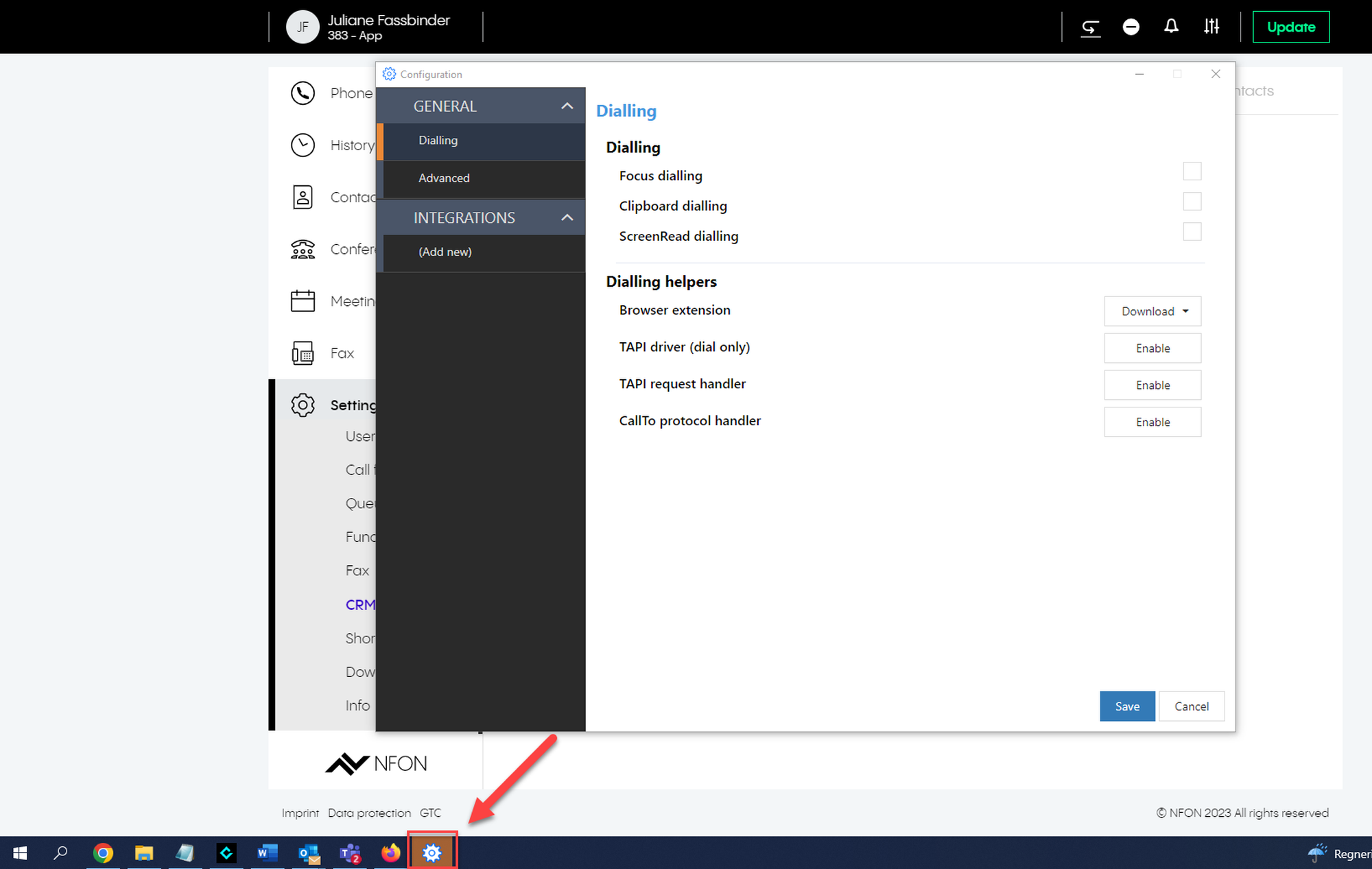Open Browser extension Download dropdown
The height and width of the screenshot is (869, 1372).
click(x=1152, y=311)
